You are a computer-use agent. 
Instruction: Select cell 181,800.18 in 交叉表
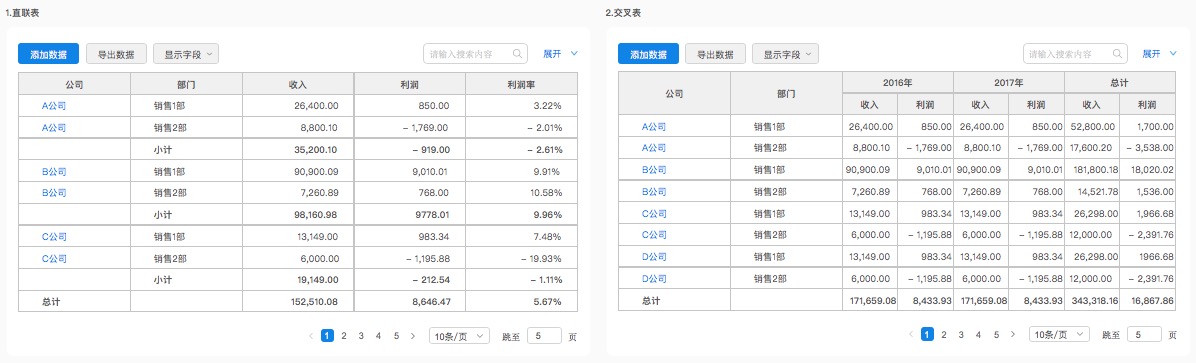point(1092,169)
